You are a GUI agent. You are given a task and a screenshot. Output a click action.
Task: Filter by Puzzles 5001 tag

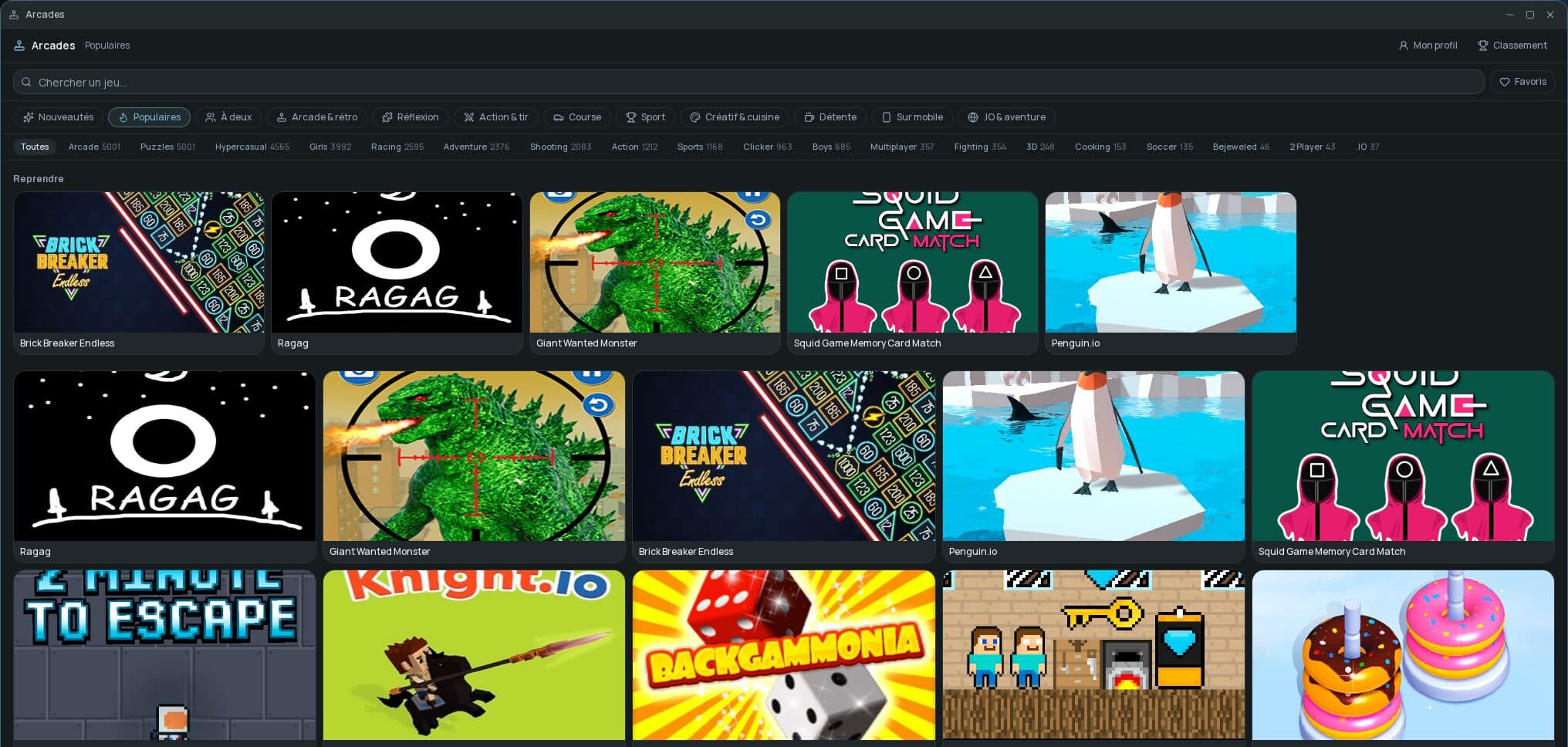[167, 147]
